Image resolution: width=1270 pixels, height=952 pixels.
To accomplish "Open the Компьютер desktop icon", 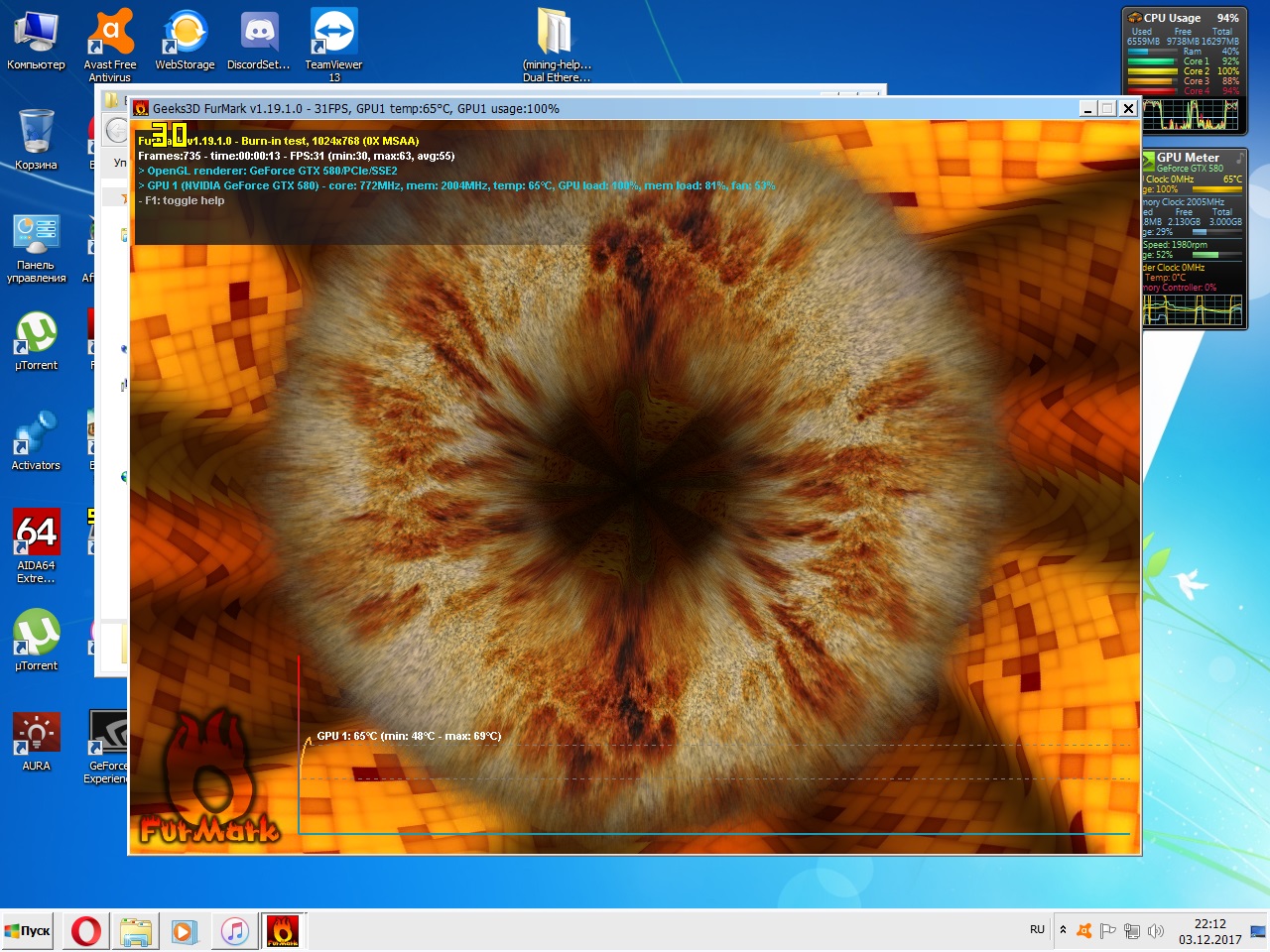I will pyautogui.click(x=36, y=40).
